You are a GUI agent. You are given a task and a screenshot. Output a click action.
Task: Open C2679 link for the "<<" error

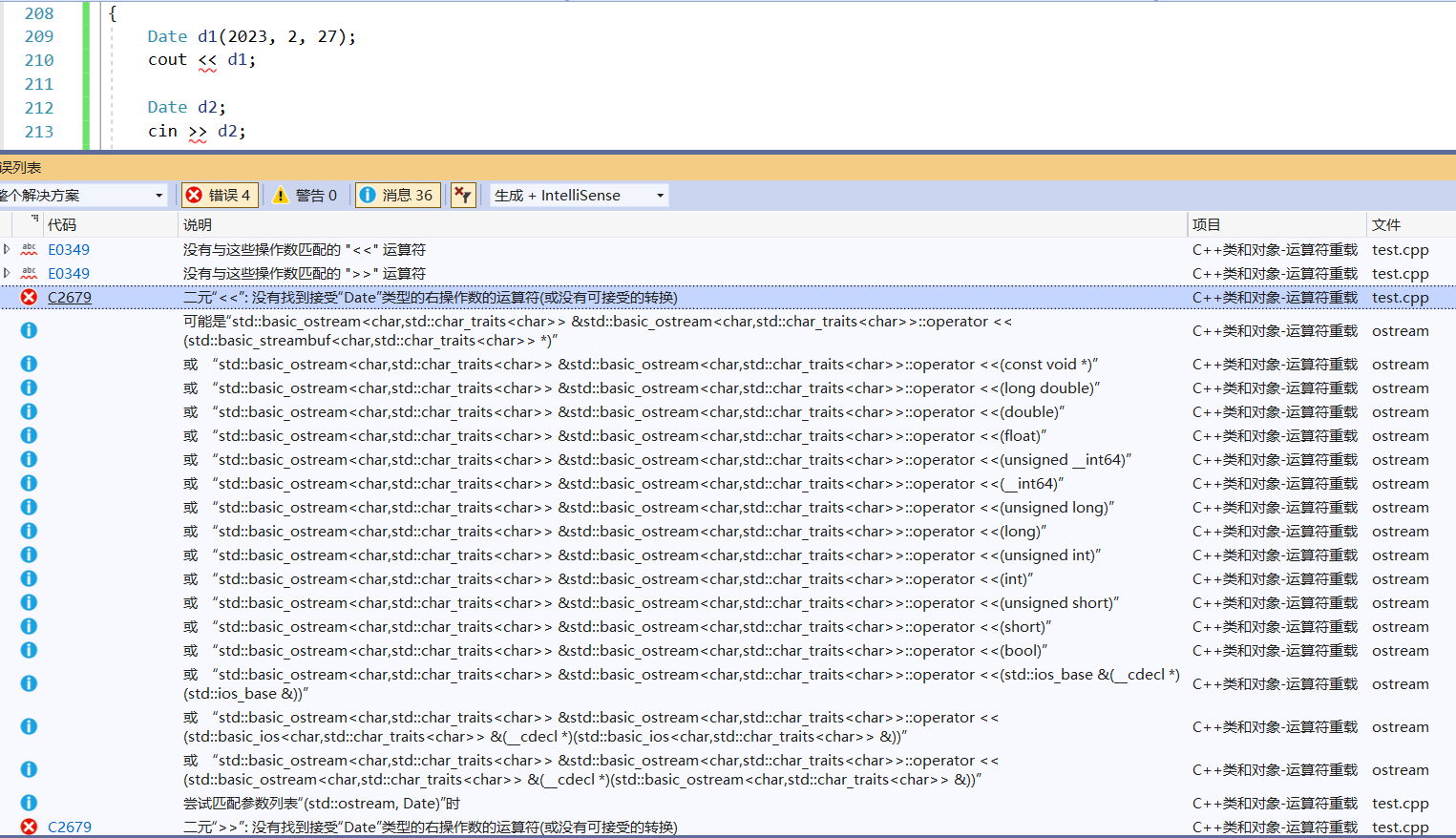(x=70, y=298)
